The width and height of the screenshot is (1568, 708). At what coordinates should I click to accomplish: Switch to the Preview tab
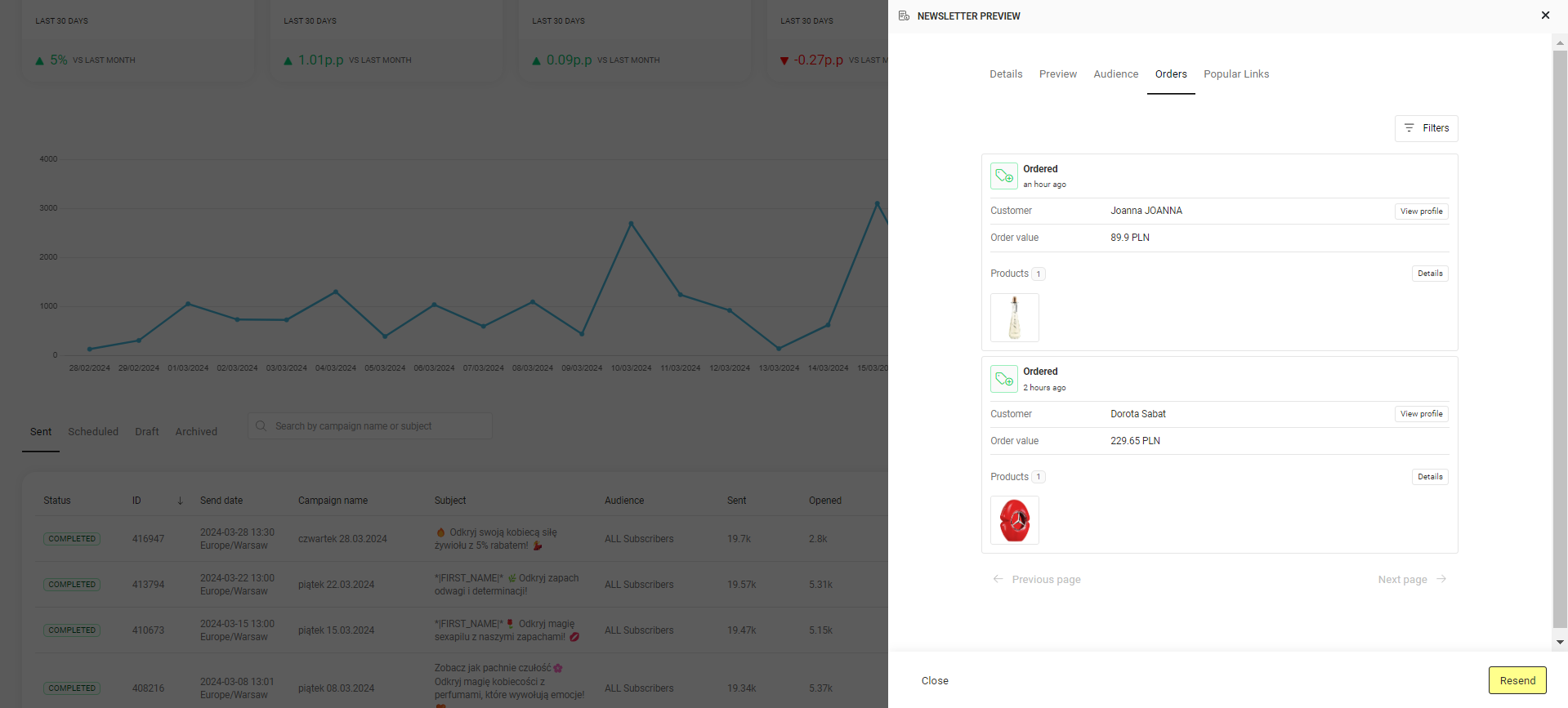coord(1058,74)
